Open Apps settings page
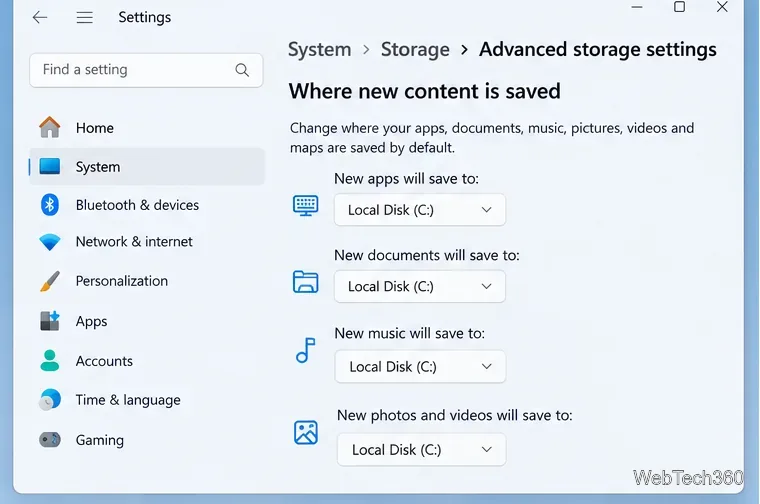The width and height of the screenshot is (760, 504). coord(146,321)
